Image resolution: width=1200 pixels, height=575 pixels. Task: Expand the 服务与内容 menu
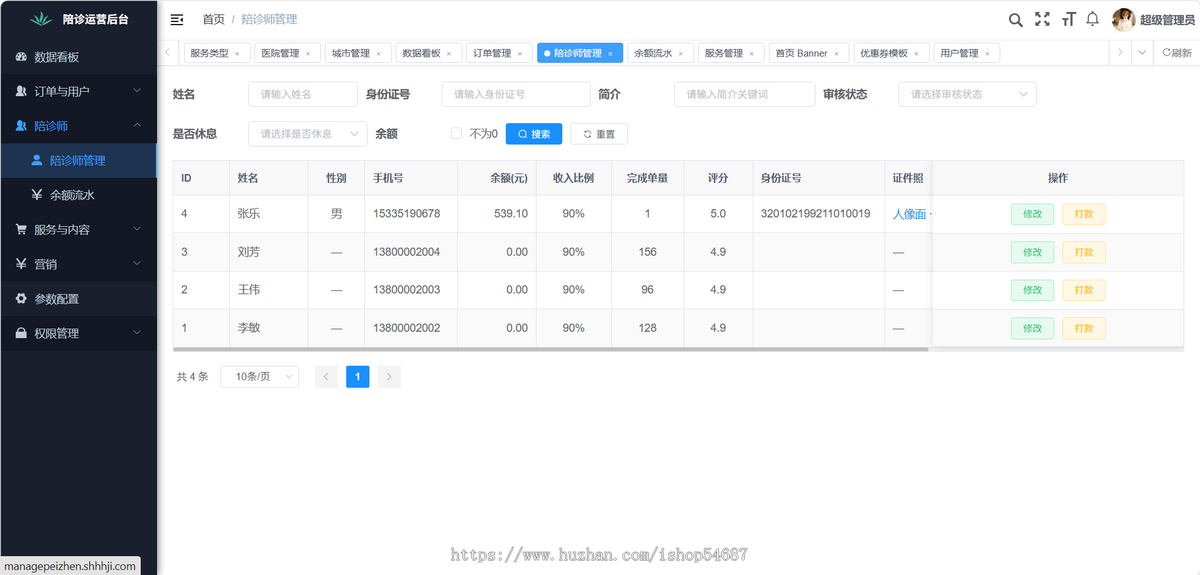point(78,229)
